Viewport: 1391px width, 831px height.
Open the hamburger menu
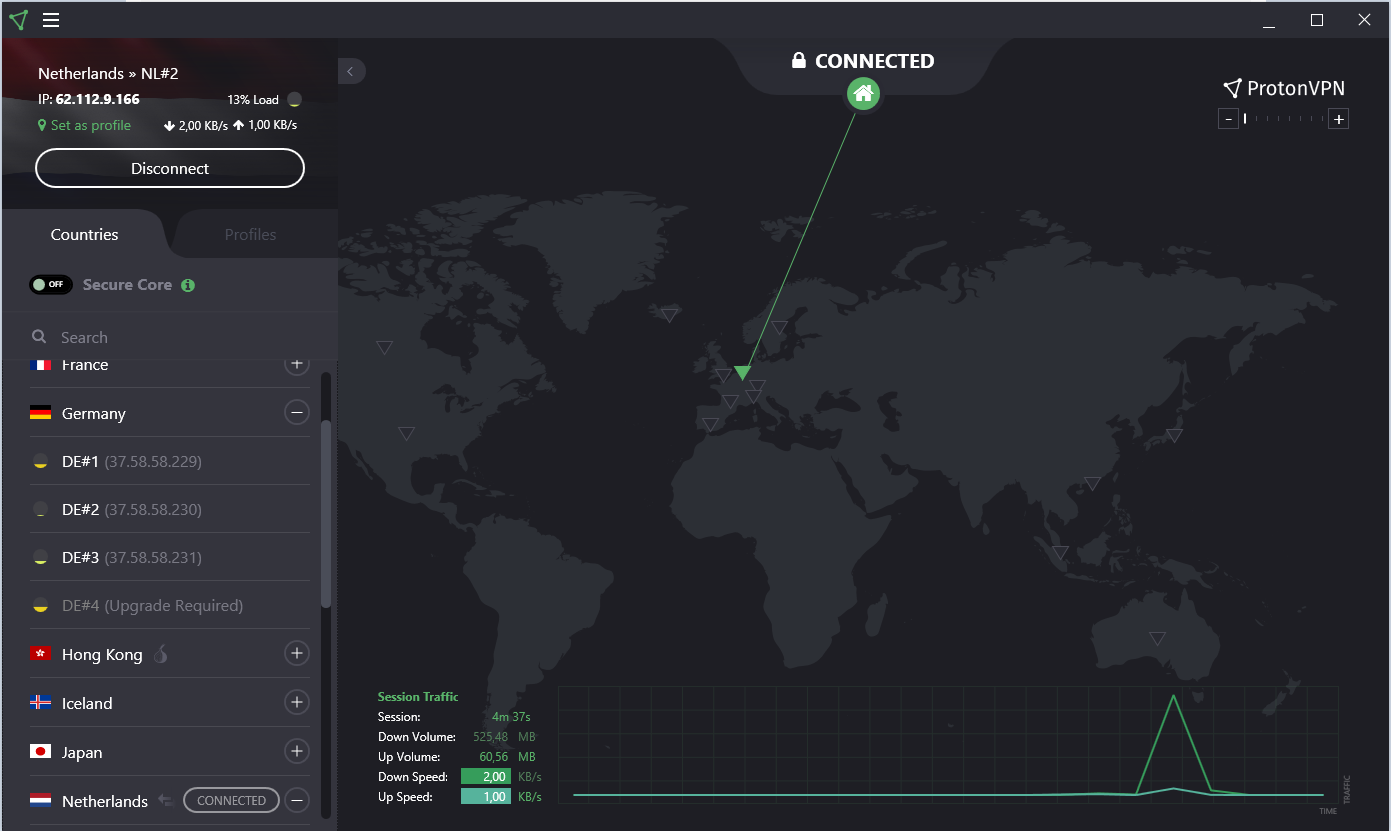pyautogui.click(x=51, y=20)
